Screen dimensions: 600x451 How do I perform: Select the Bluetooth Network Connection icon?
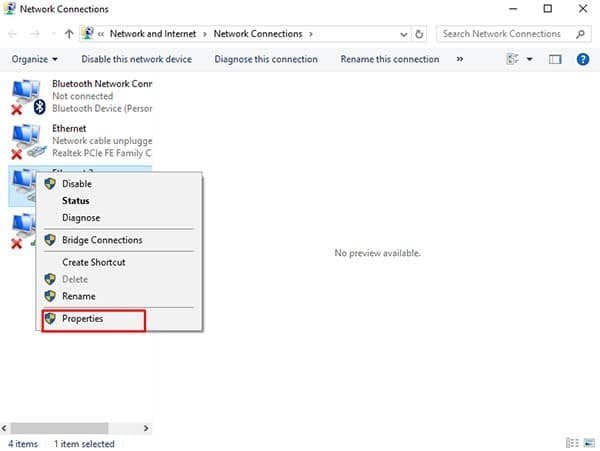(28, 96)
